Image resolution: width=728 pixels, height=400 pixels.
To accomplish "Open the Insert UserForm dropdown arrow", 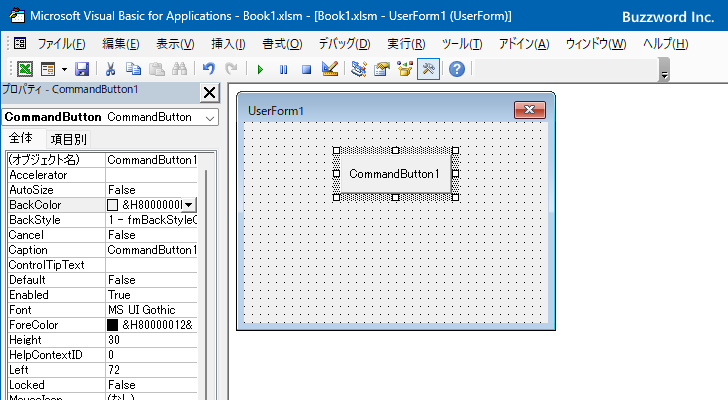I will (x=64, y=70).
